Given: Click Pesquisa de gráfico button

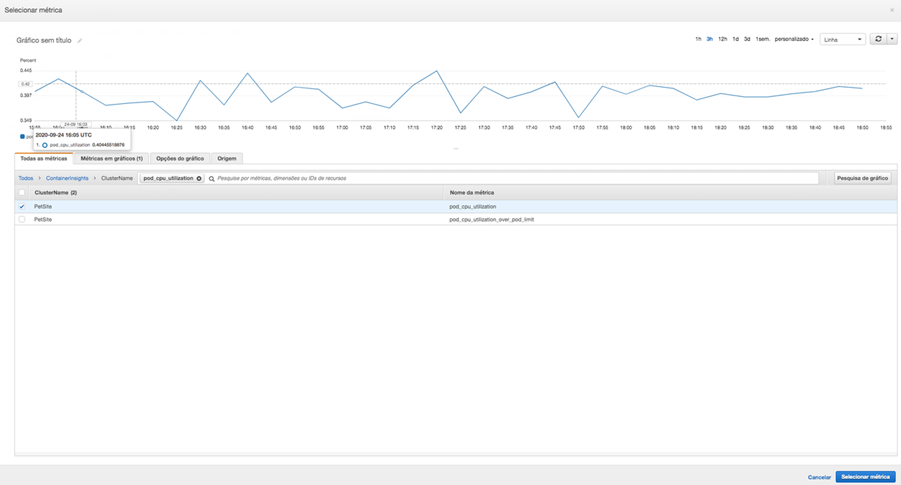Looking at the screenshot, I should point(862,178).
